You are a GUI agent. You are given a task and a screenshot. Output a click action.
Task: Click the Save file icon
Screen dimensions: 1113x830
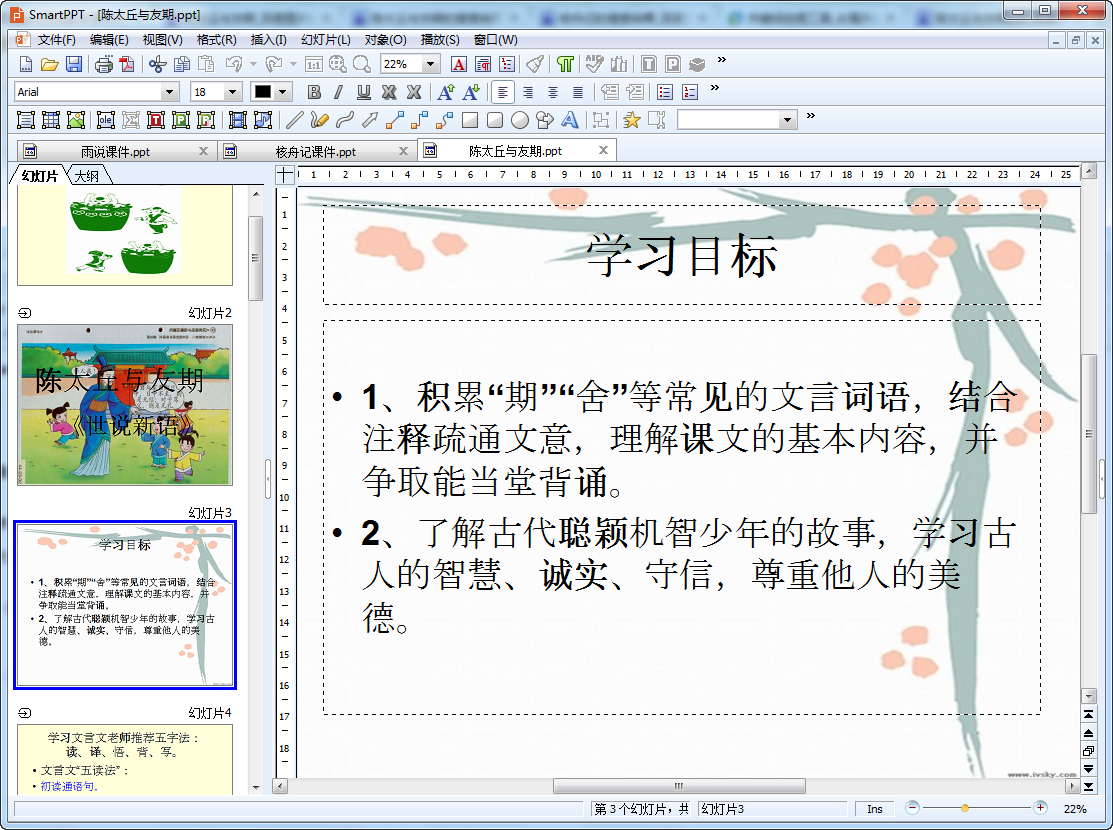(x=74, y=64)
